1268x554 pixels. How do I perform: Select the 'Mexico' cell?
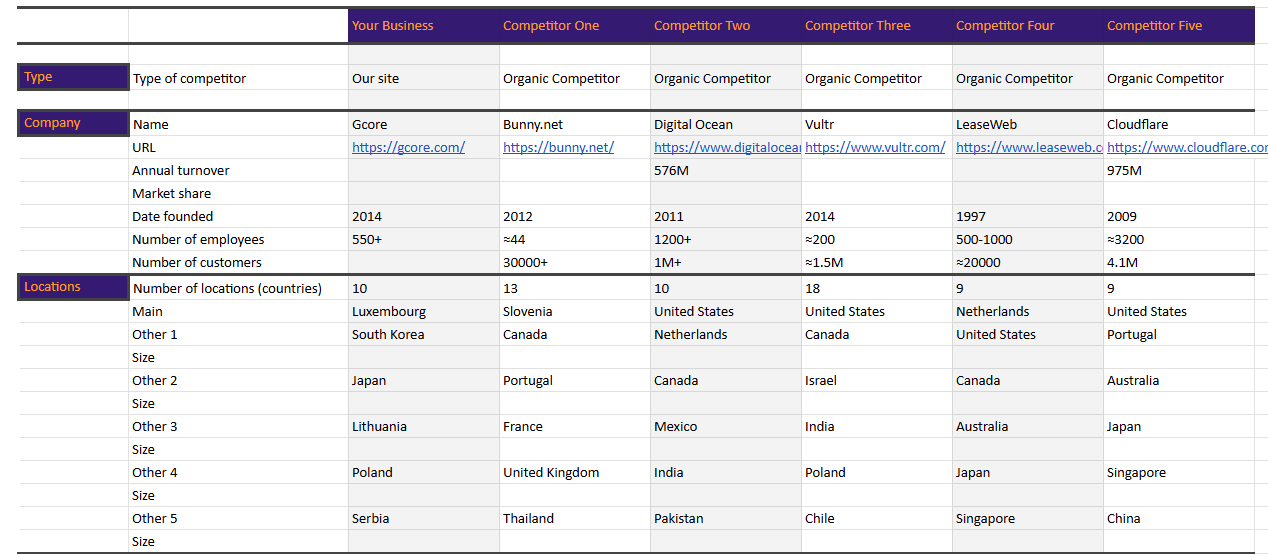[x=726, y=427]
